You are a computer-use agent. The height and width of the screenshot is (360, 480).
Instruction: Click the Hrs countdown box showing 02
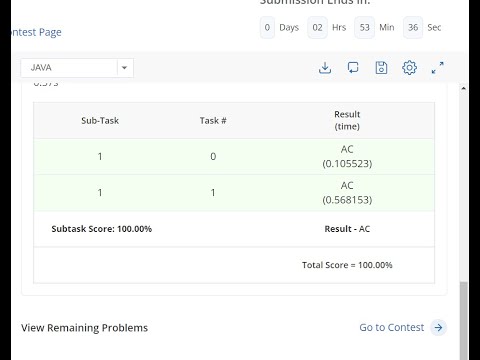(x=317, y=27)
